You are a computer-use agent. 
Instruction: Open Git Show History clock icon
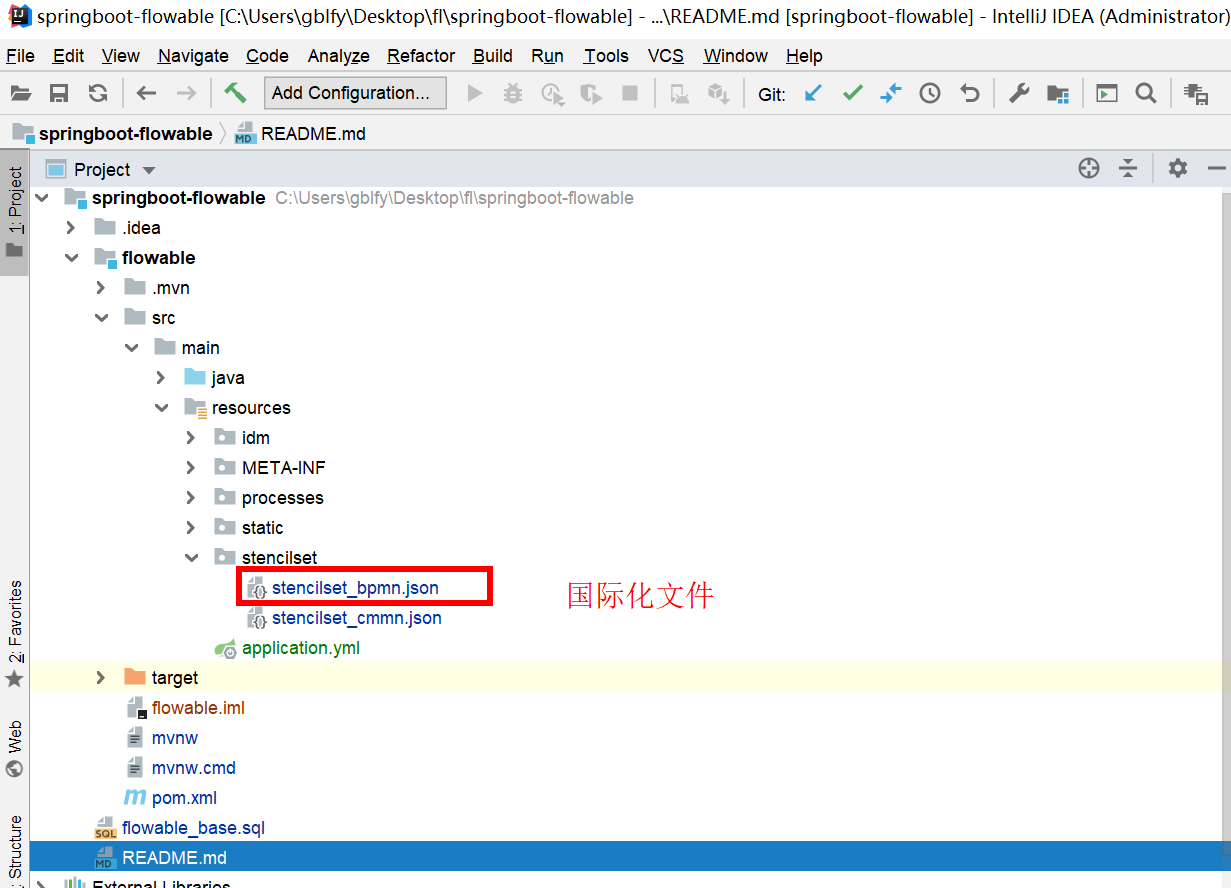pyautogui.click(x=930, y=93)
